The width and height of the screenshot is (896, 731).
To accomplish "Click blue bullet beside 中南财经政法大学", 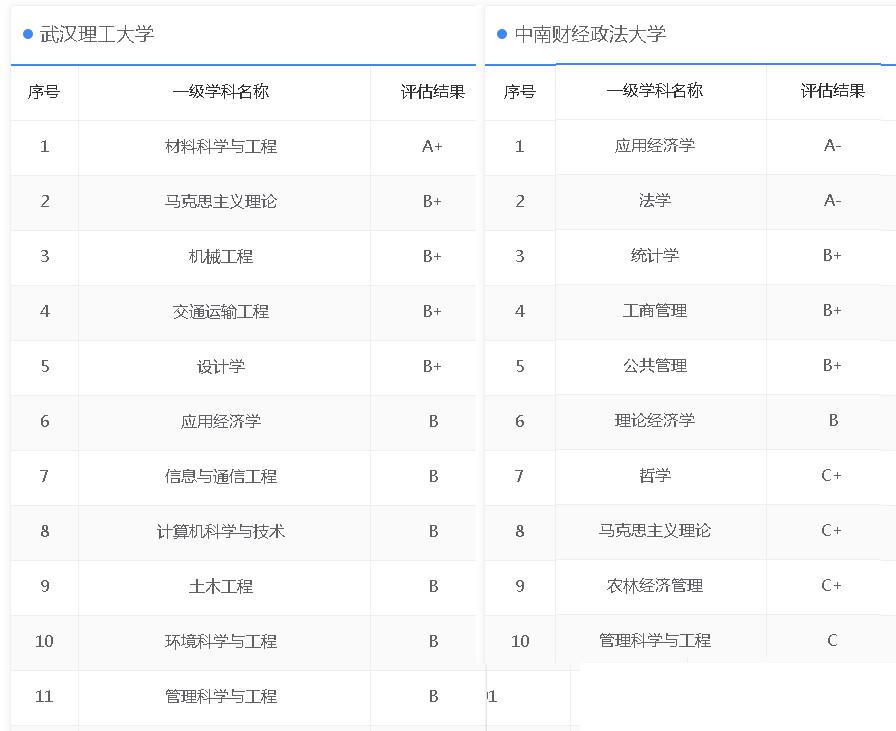I will pos(502,34).
